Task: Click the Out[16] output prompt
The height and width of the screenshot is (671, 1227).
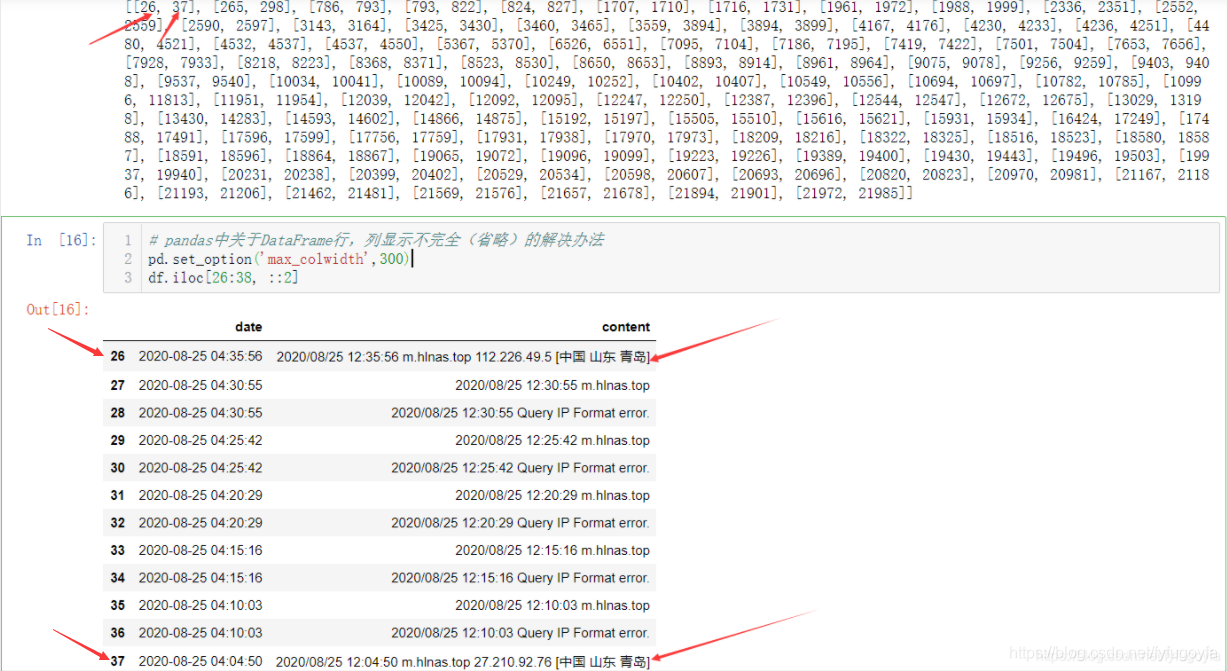Action: [x=58, y=309]
